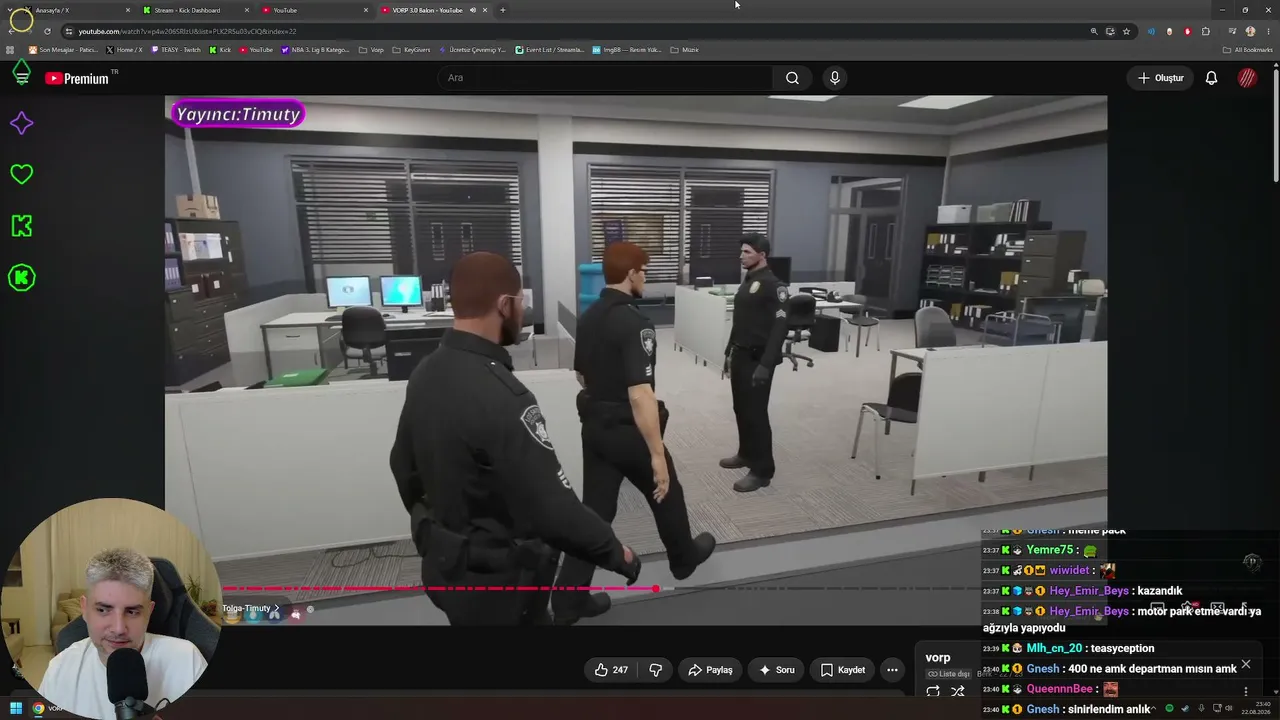Bookmark this page with the star
1280x720 pixels.
1126,31
